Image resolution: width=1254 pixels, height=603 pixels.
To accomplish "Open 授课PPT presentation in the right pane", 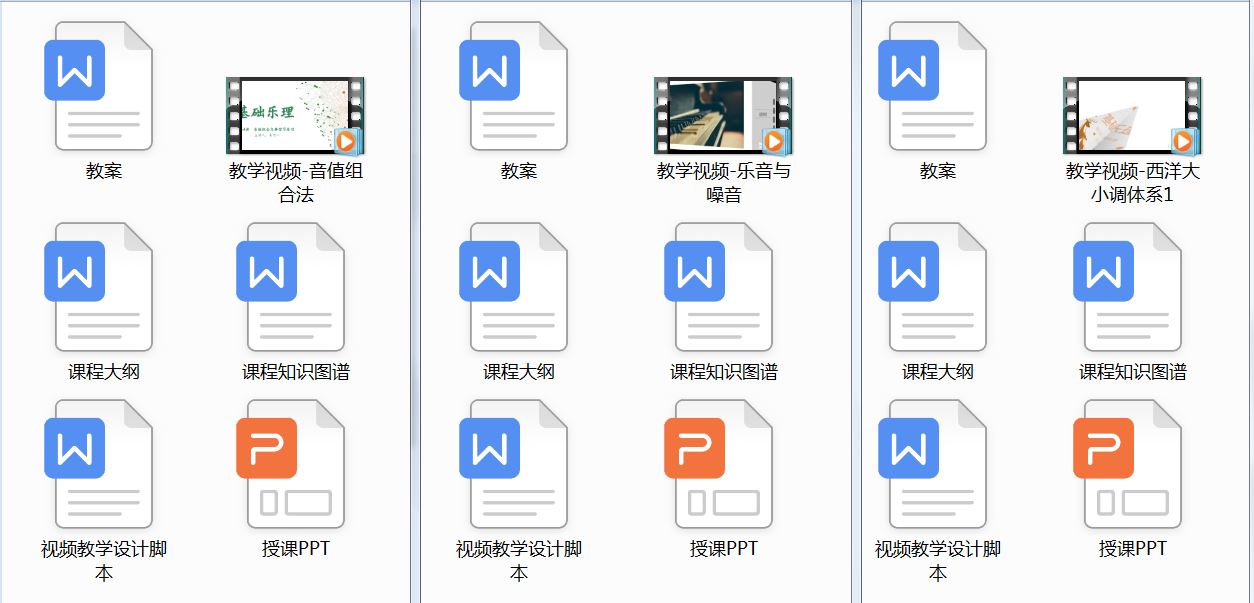I will [1132, 464].
